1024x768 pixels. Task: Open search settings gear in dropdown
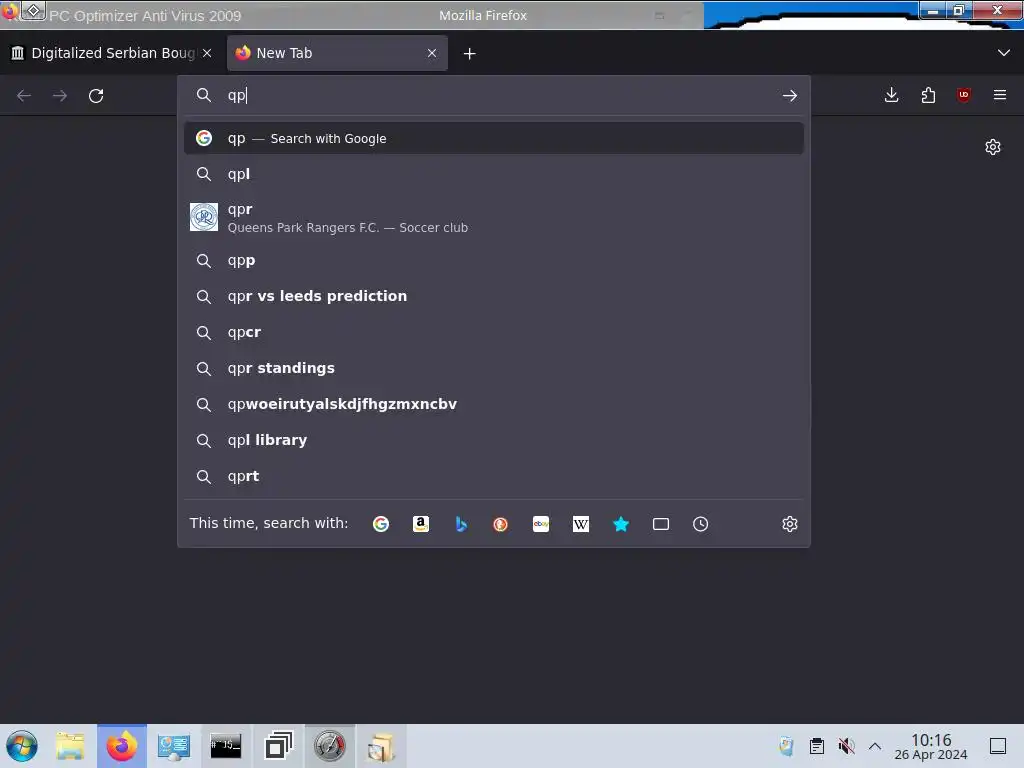tap(790, 524)
